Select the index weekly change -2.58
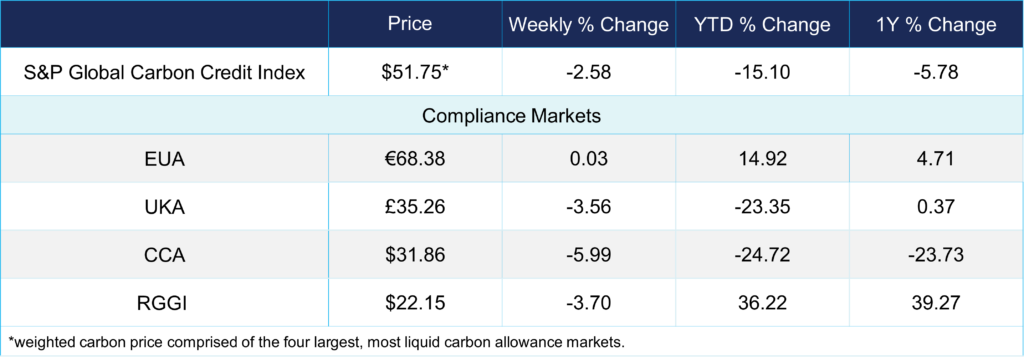The width and height of the screenshot is (1024, 360). 588,72
